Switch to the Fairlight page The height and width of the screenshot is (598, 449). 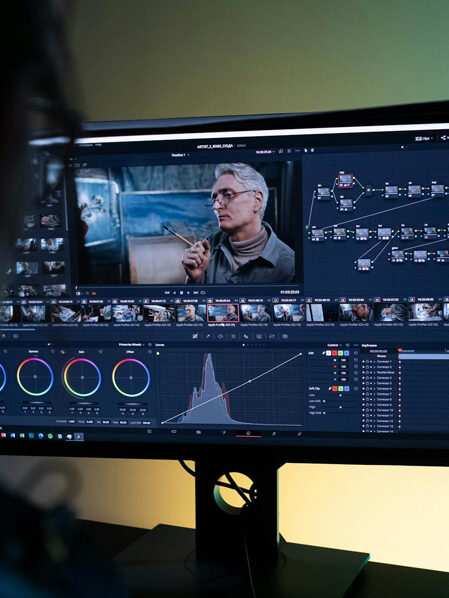[x=274, y=433]
